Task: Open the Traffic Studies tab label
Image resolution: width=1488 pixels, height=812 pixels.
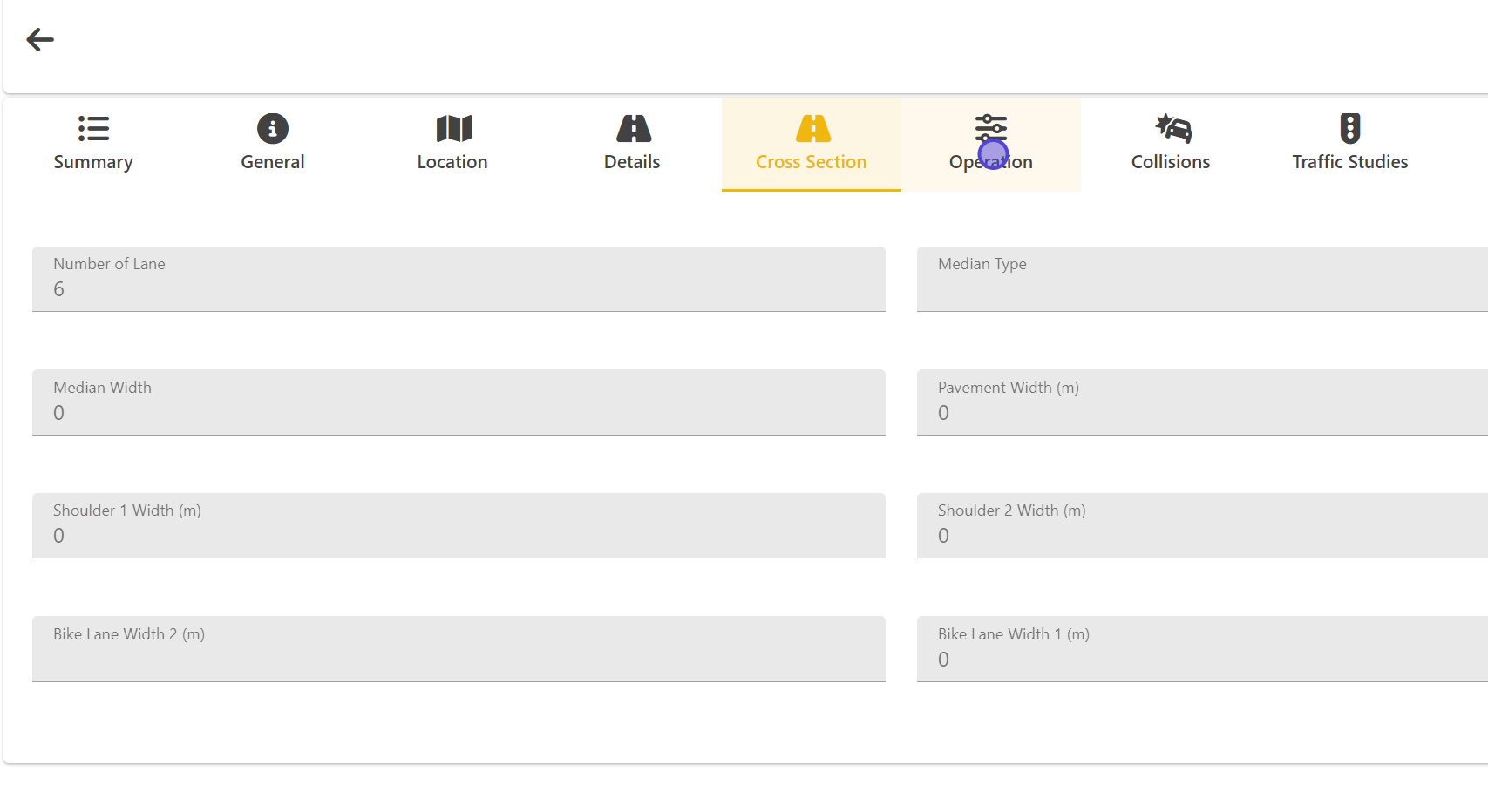Action: coord(1349,162)
